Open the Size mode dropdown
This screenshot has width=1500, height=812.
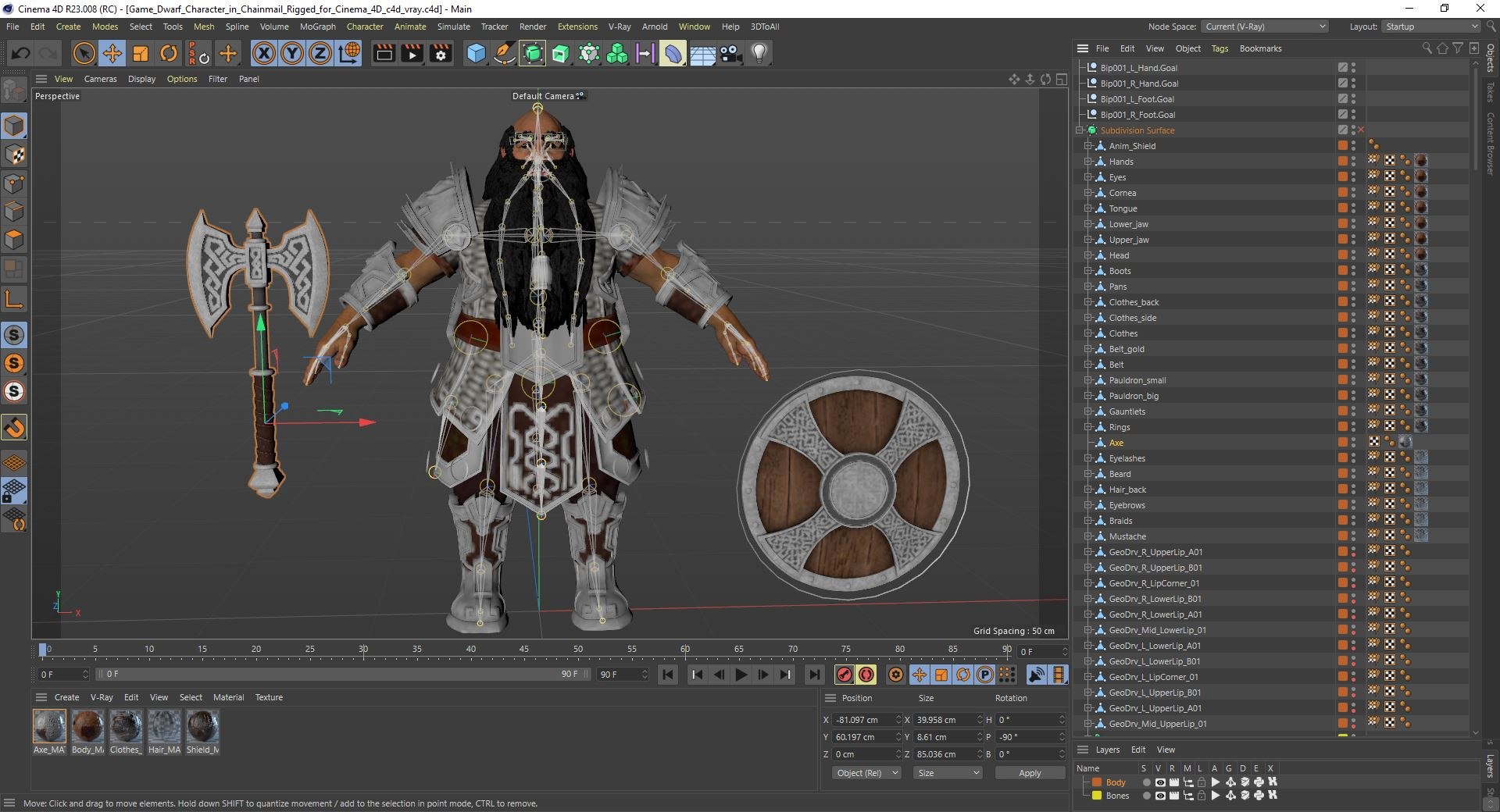(948, 773)
